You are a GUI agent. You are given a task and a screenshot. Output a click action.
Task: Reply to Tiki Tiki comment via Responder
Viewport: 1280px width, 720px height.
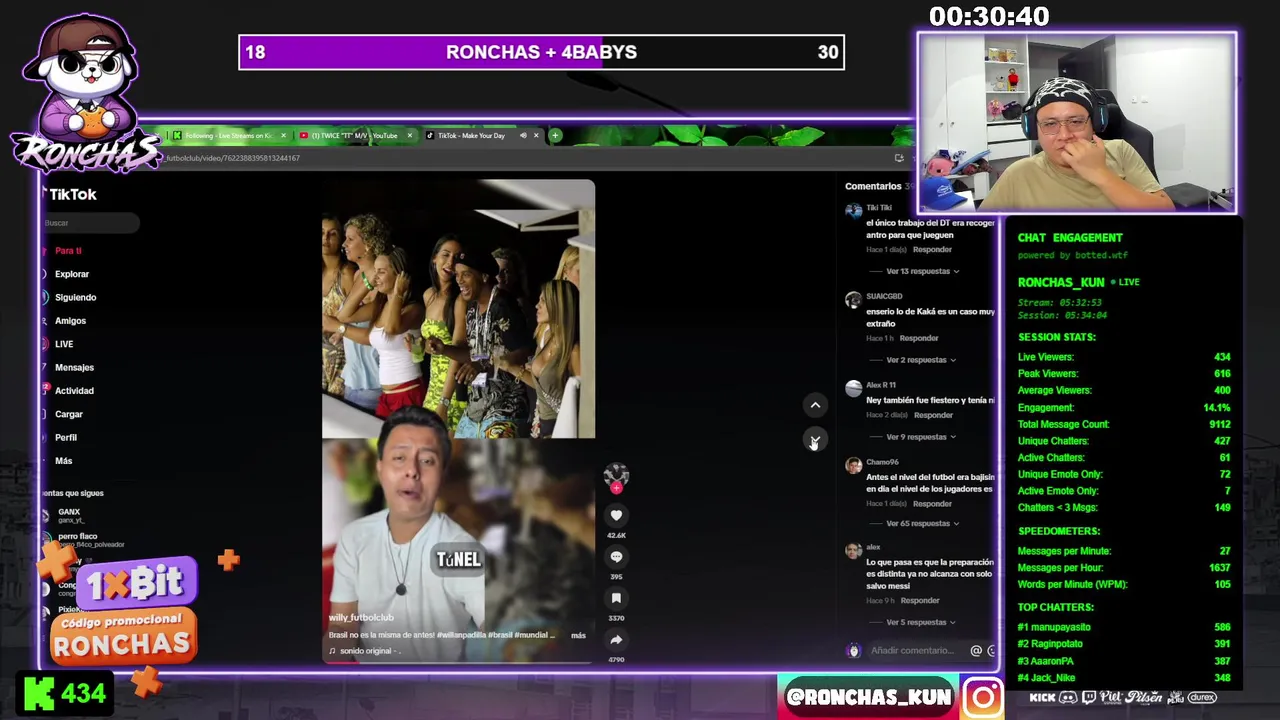tap(932, 250)
